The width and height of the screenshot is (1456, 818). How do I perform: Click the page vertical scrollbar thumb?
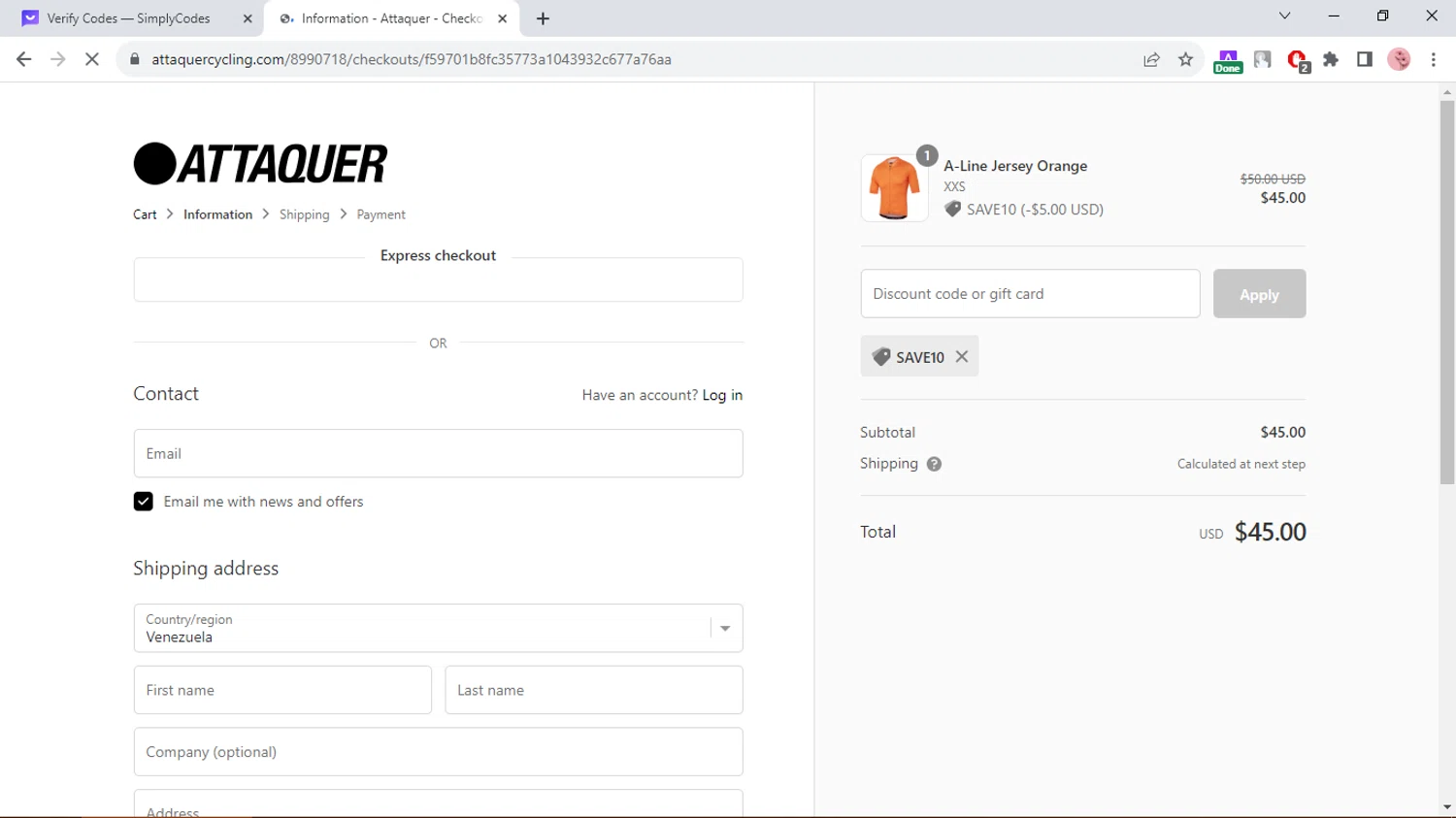click(1447, 291)
